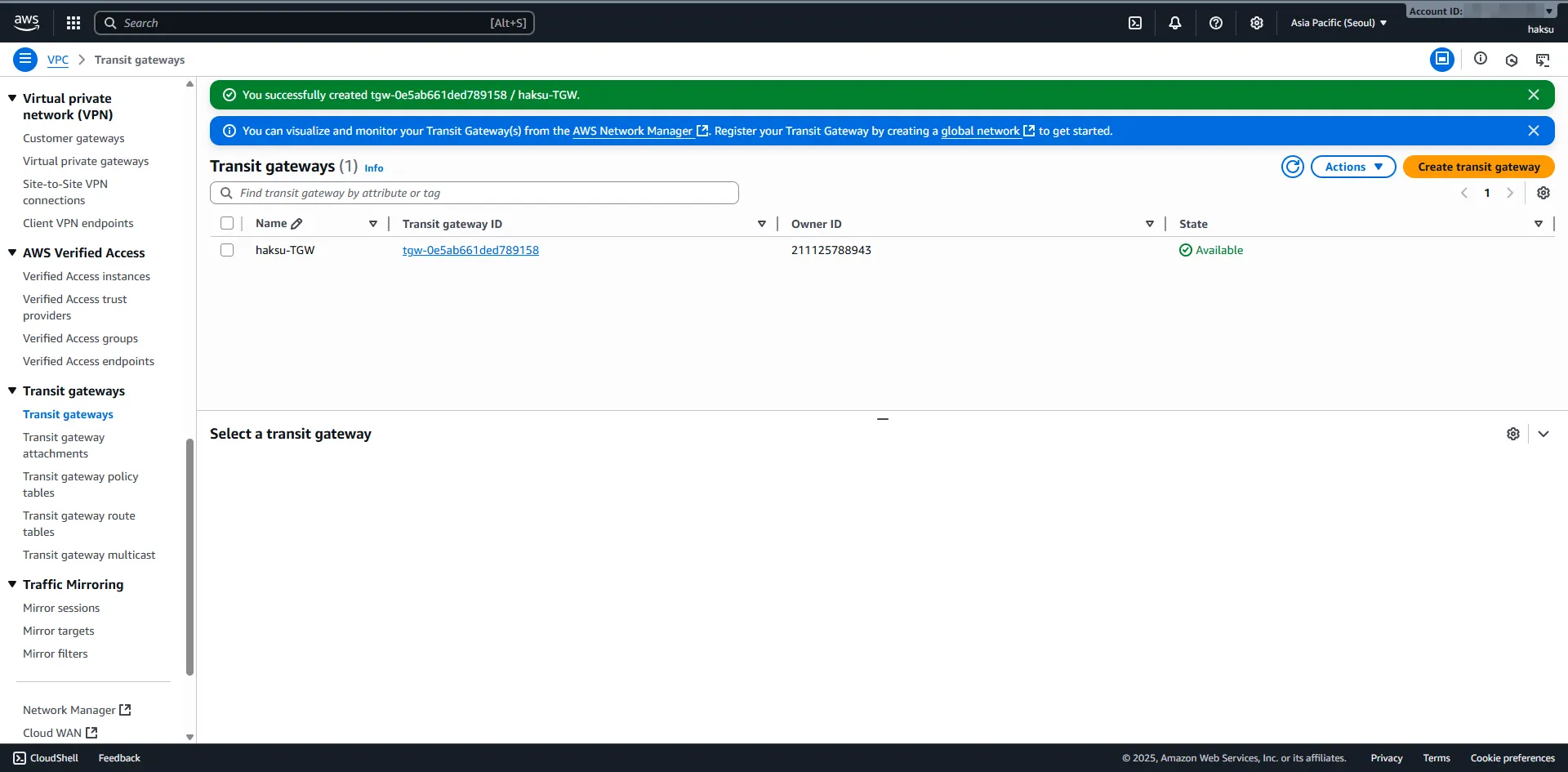Focus the top AWS Search box

coord(314,23)
